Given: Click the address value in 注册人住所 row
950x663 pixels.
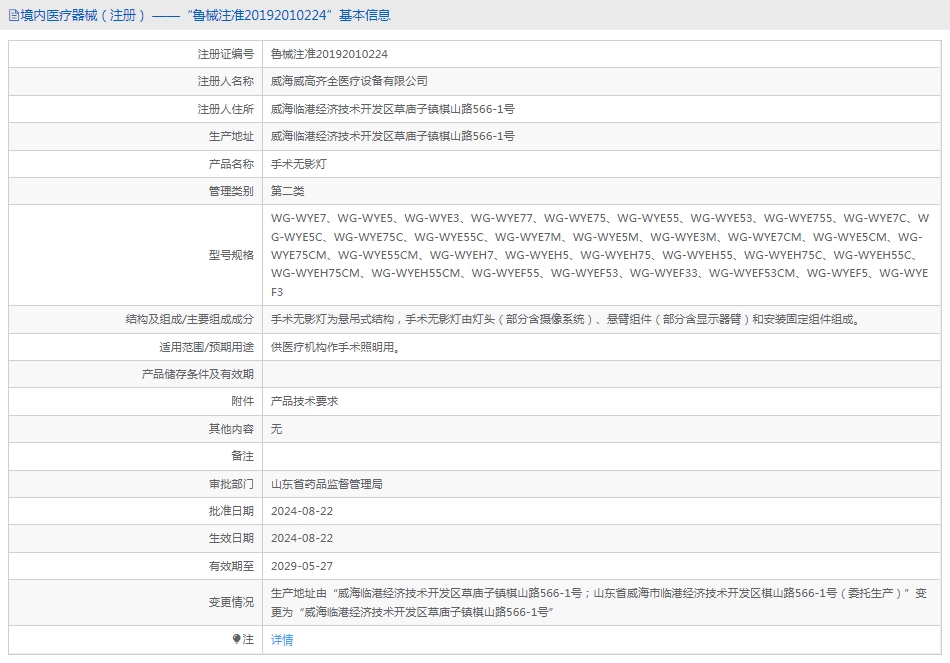Looking at the screenshot, I should tap(393, 109).
